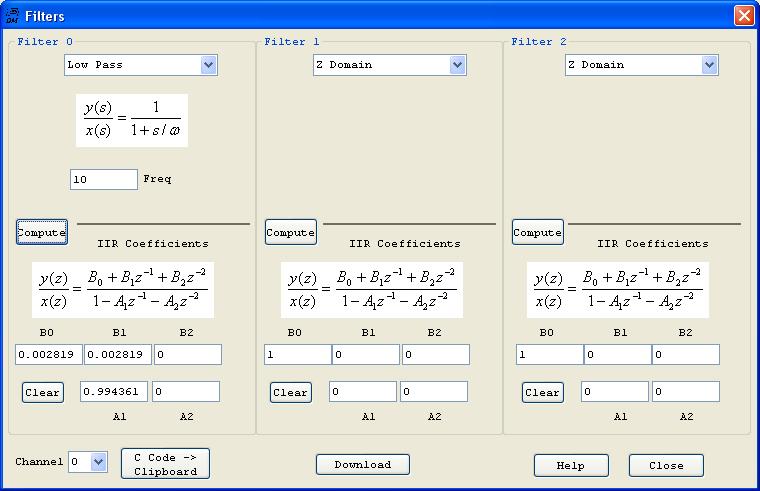Open the Filter 2 Z Domain dropdown
This screenshot has height=491, width=760.
point(641,65)
